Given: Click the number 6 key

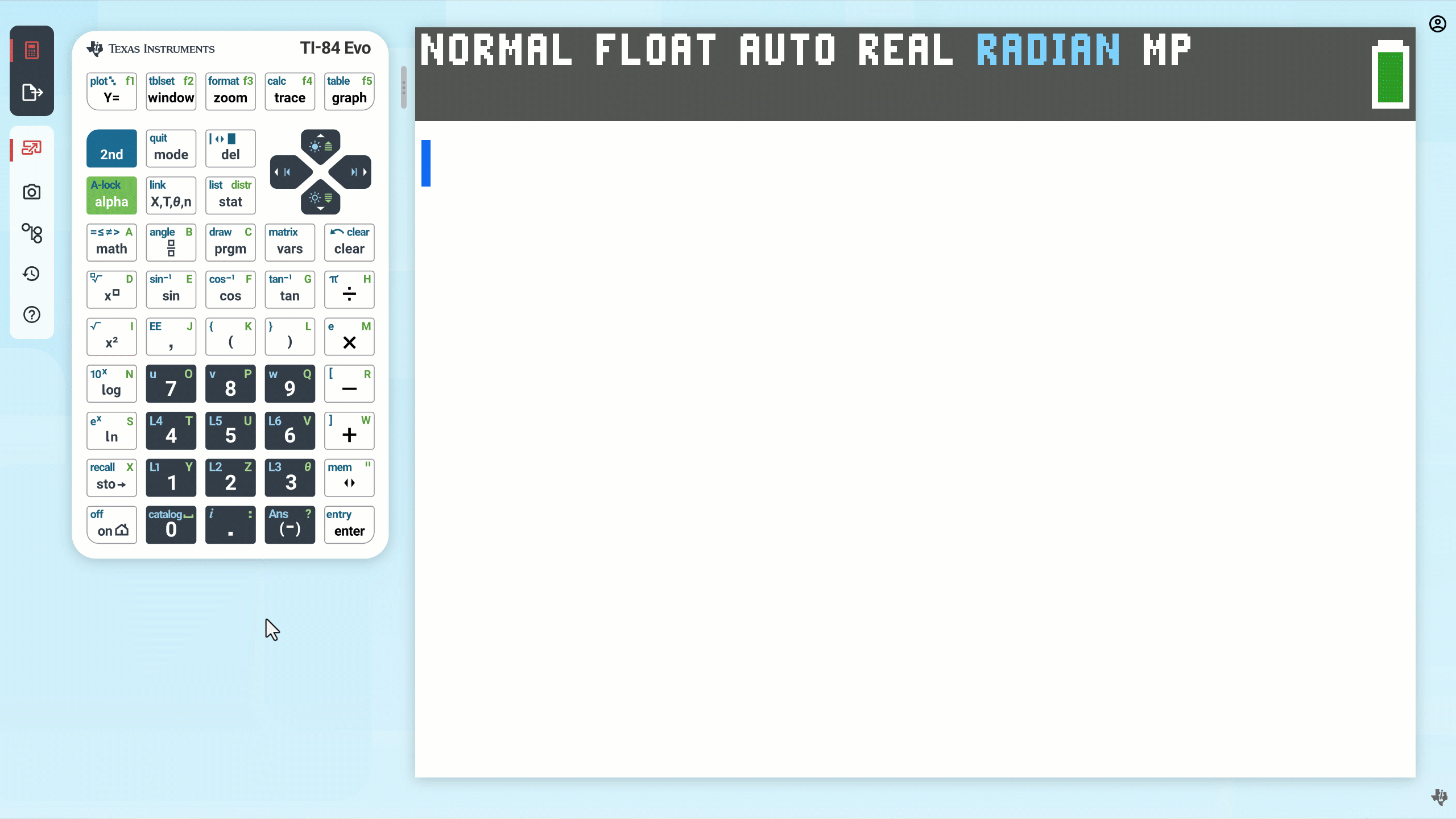Looking at the screenshot, I should (x=290, y=431).
